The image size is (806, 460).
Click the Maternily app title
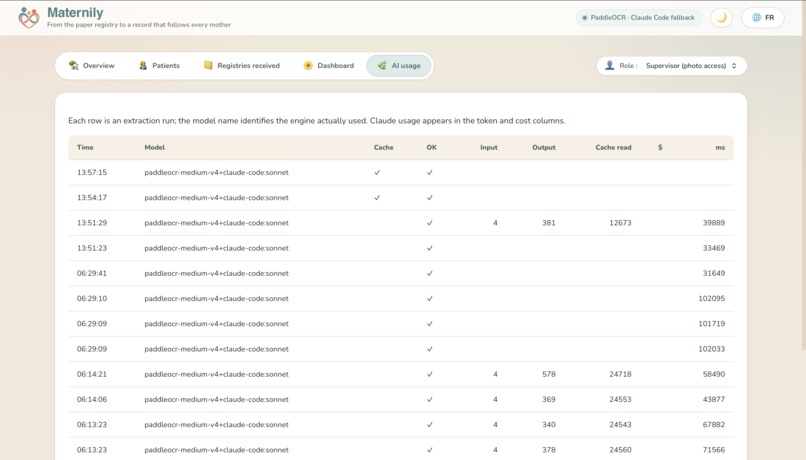click(x=75, y=12)
